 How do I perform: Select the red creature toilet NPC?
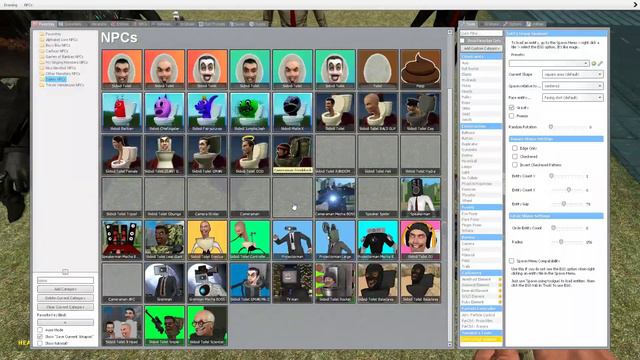122,111
